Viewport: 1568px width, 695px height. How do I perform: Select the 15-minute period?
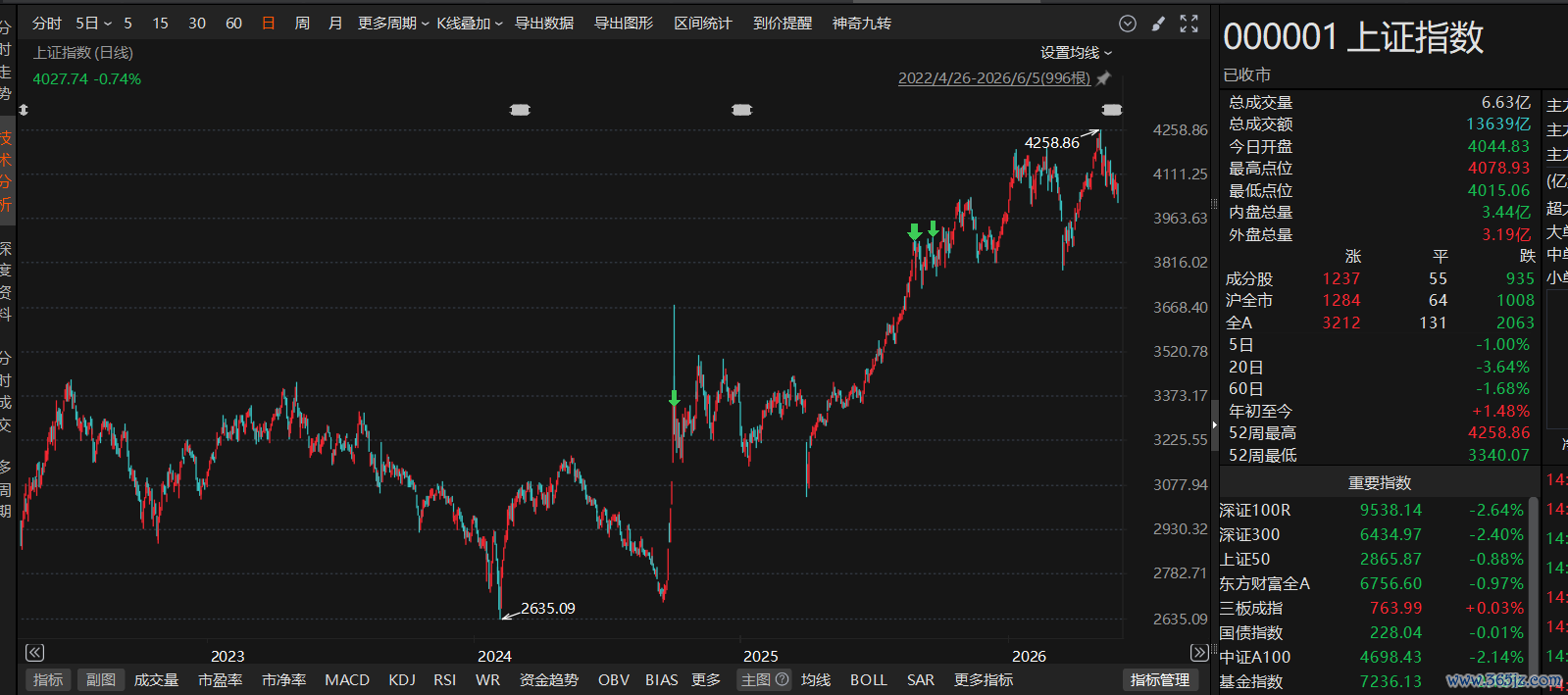(x=161, y=24)
